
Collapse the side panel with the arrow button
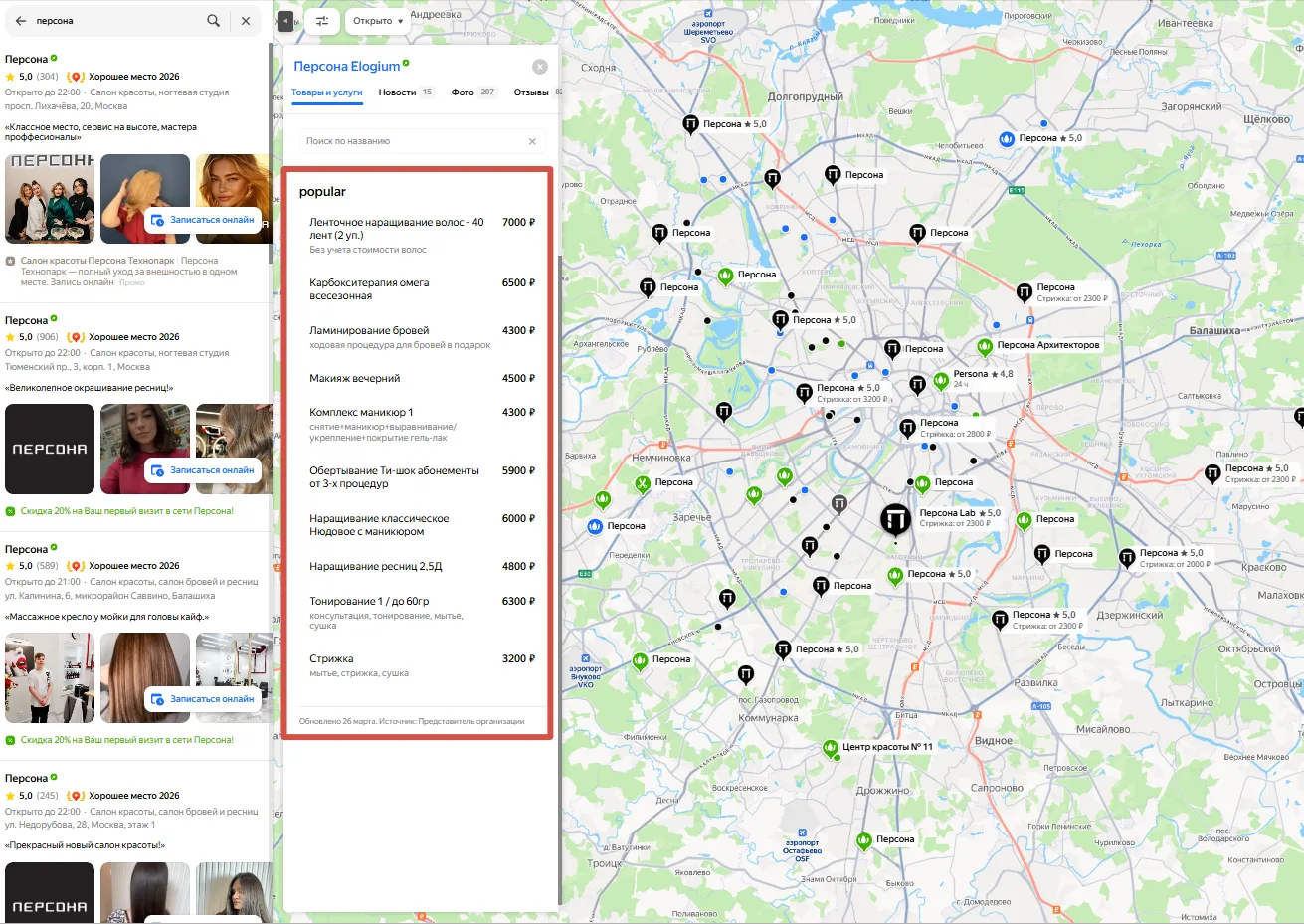285,20
